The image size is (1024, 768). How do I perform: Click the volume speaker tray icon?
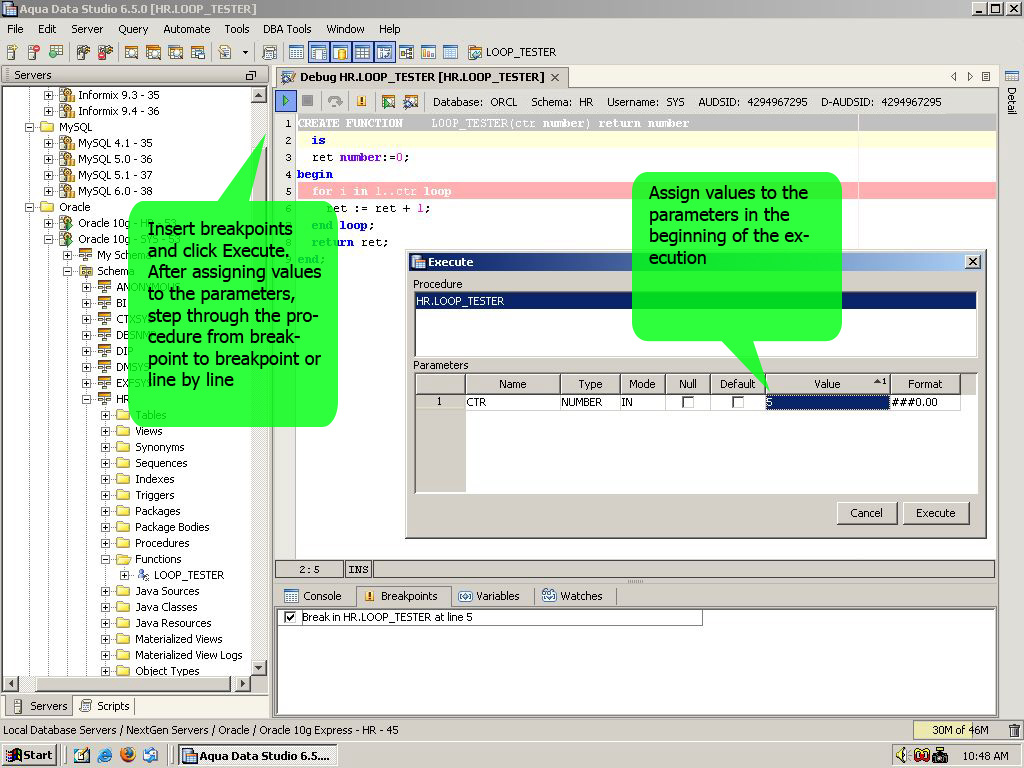(902, 756)
